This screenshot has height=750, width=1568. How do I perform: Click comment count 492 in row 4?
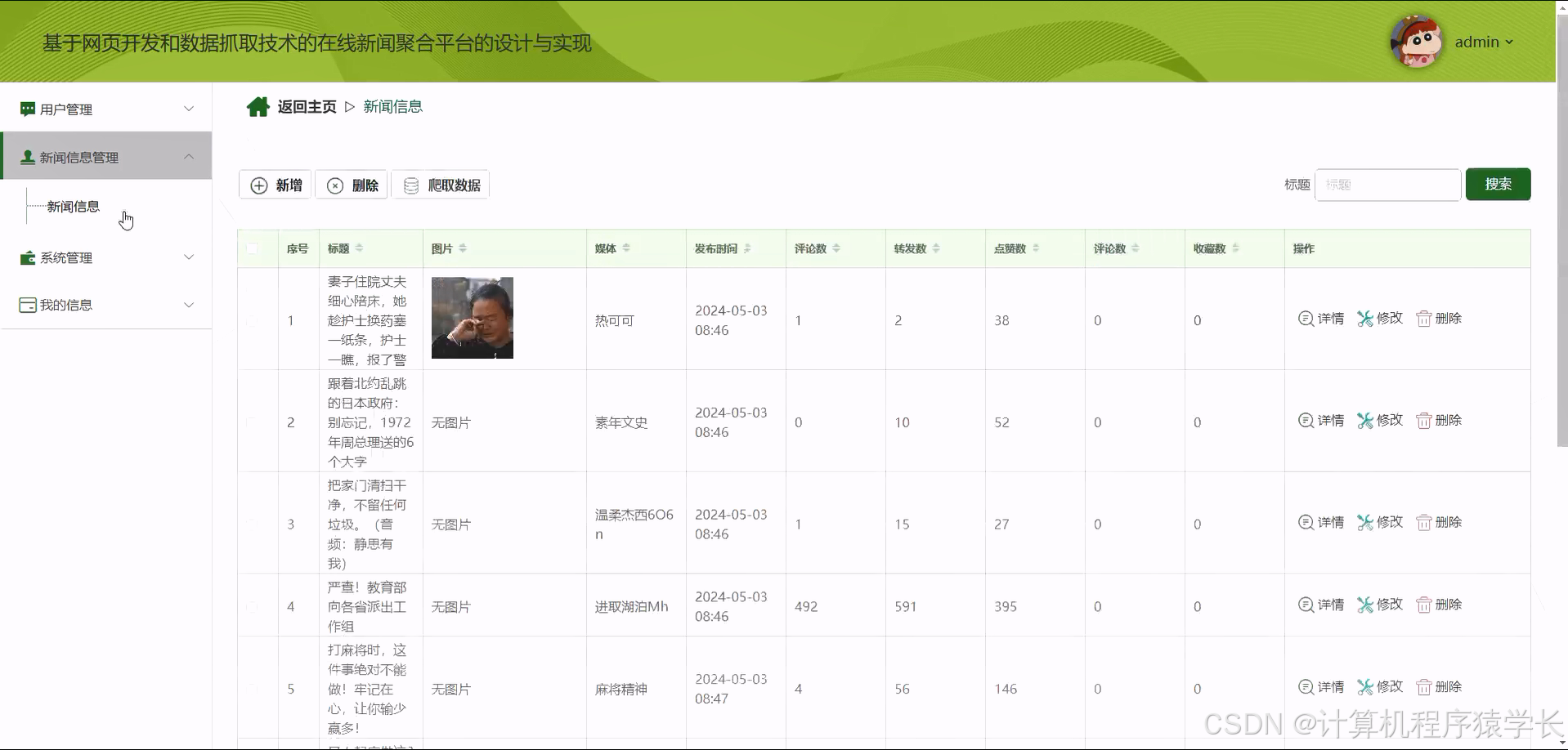[x=806, y=606]
